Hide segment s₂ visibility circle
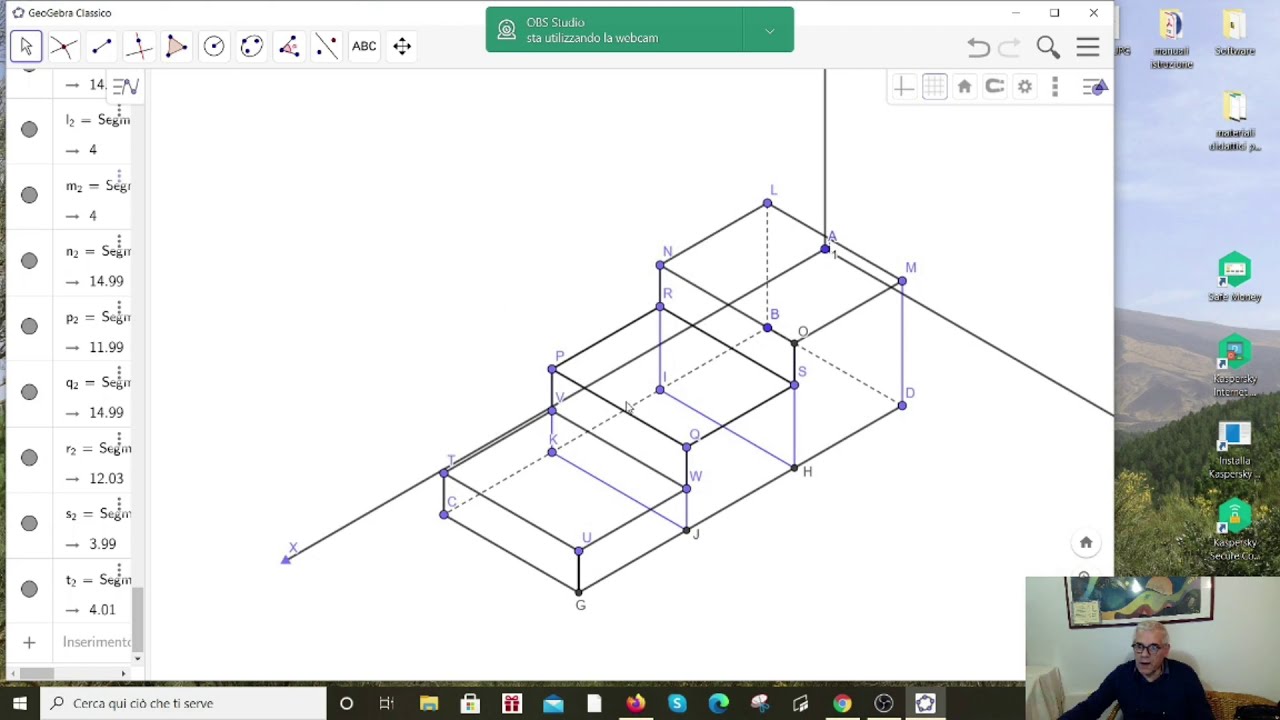 coord(29,523)
